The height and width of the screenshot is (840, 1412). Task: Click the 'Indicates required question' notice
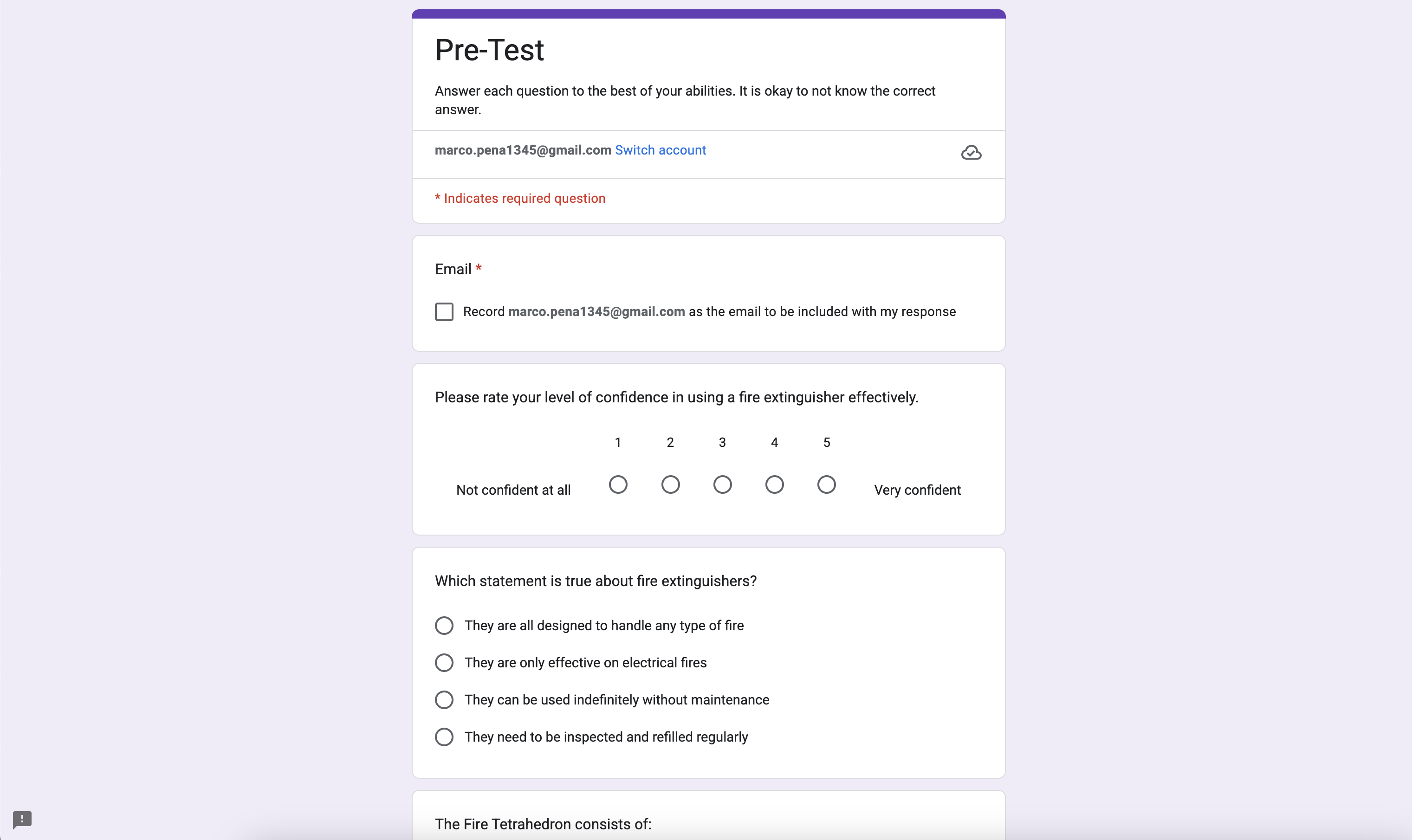[x=520, y=198]
